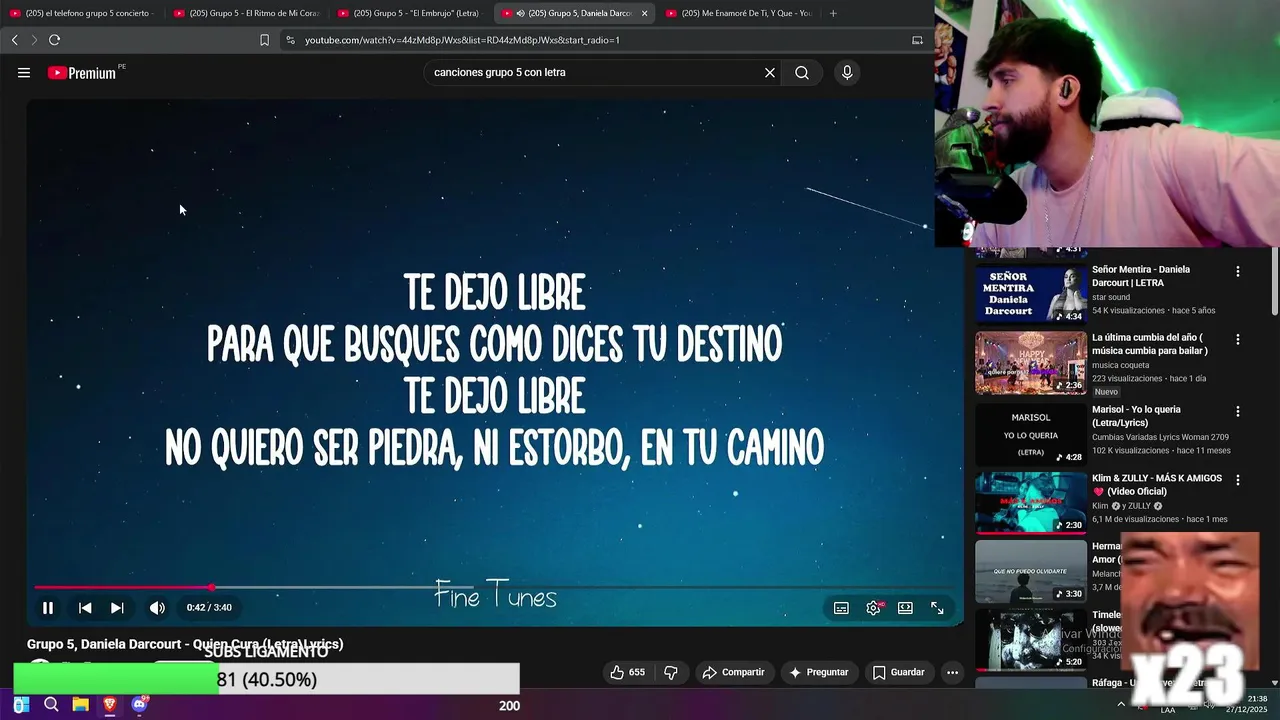Image resolution: width=1280 pixels, height=720 pixels.
Task: Open 'Marisol - Yo lo quería (Letra/Lyrics)' title
Action: [x=1136, y=416]
